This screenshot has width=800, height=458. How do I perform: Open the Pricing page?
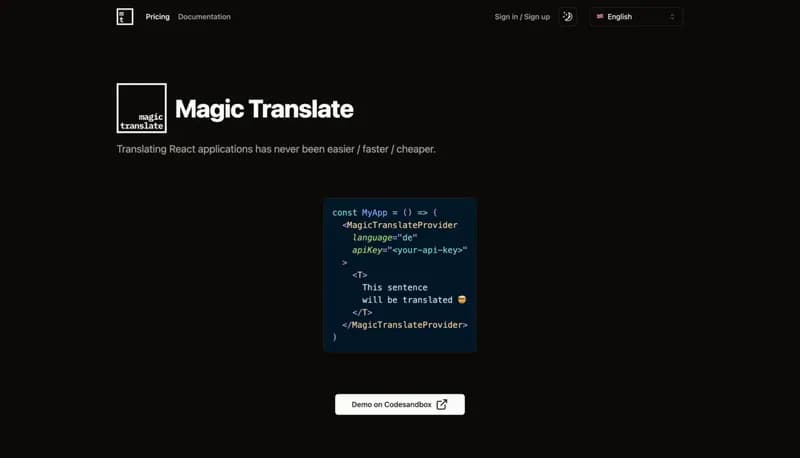[x=157, y=17]
